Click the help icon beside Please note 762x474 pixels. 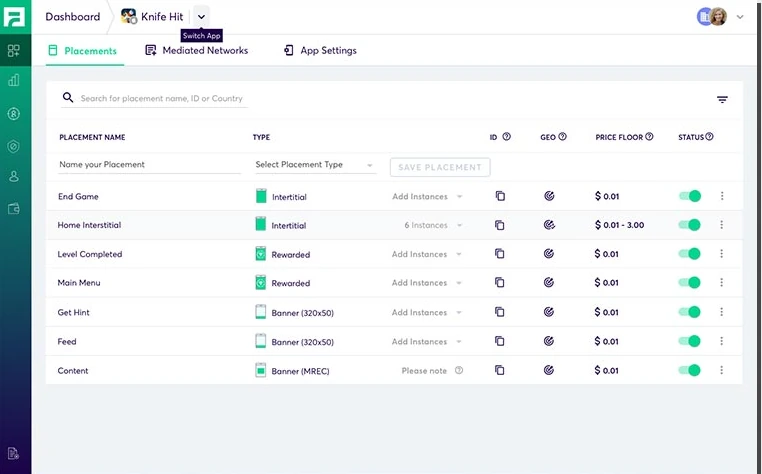[459, 370]
